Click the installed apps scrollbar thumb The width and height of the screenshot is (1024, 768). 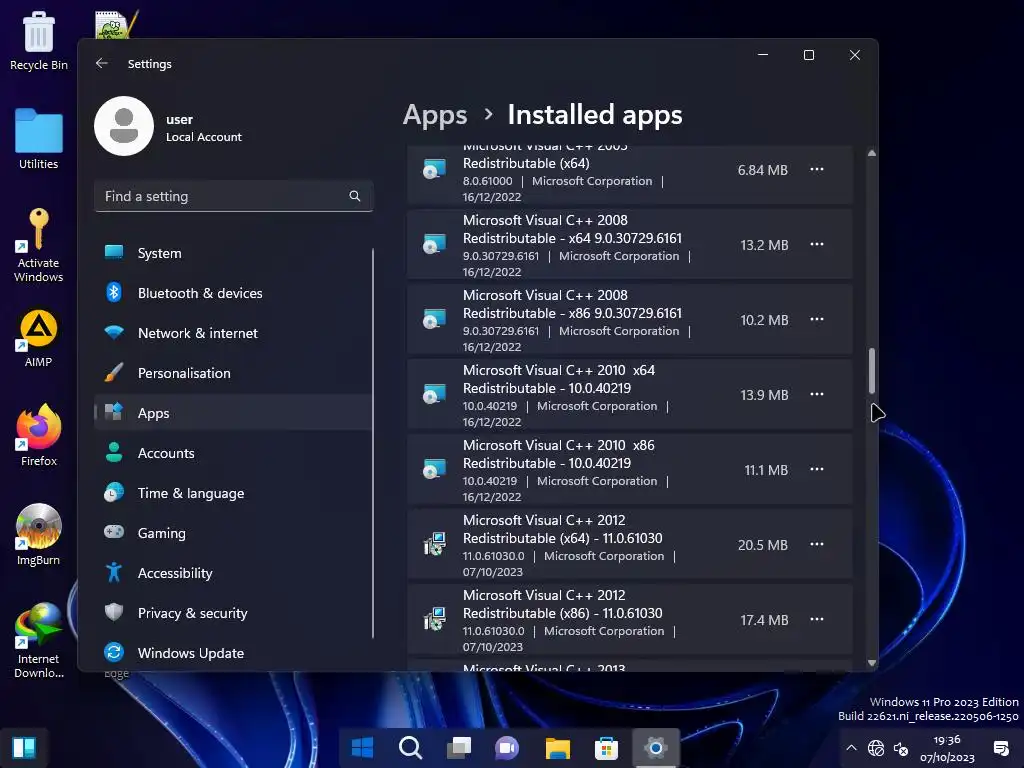tap(872, 370)
